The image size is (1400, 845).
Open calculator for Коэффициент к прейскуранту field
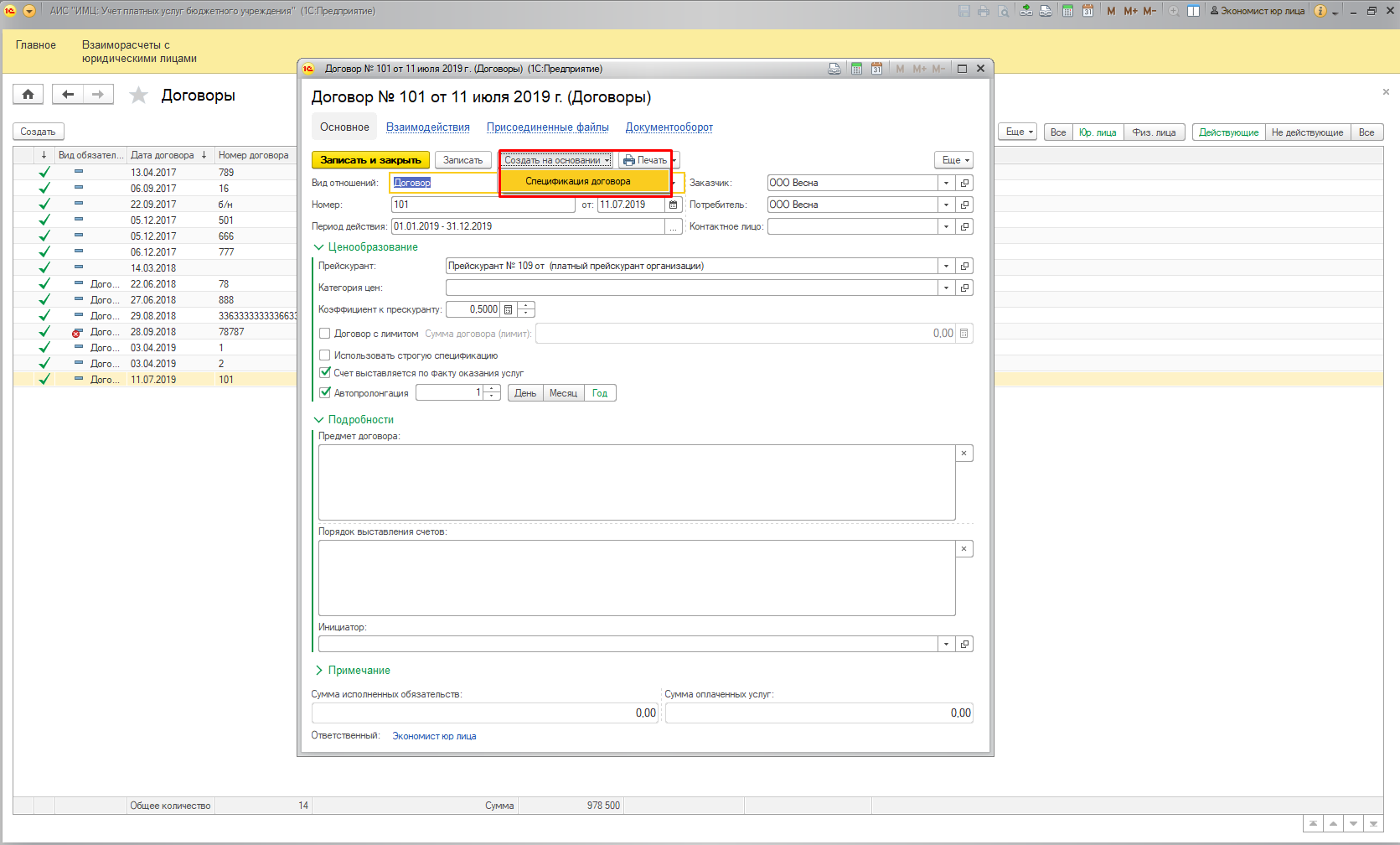click(x=508, y=309)
